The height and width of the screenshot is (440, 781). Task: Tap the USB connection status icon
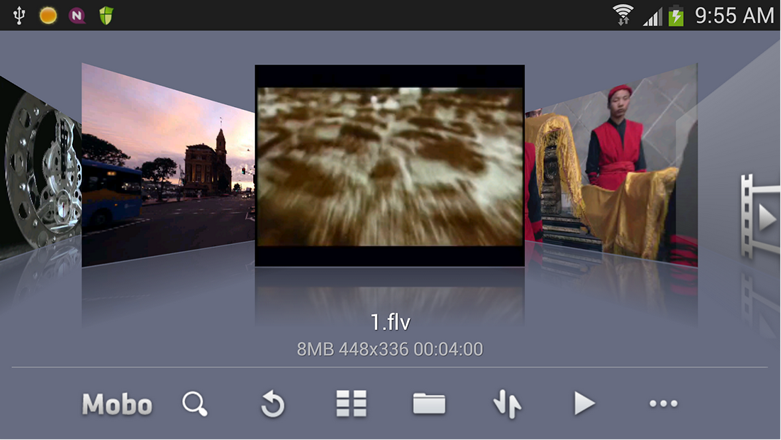tap(19, 15)
